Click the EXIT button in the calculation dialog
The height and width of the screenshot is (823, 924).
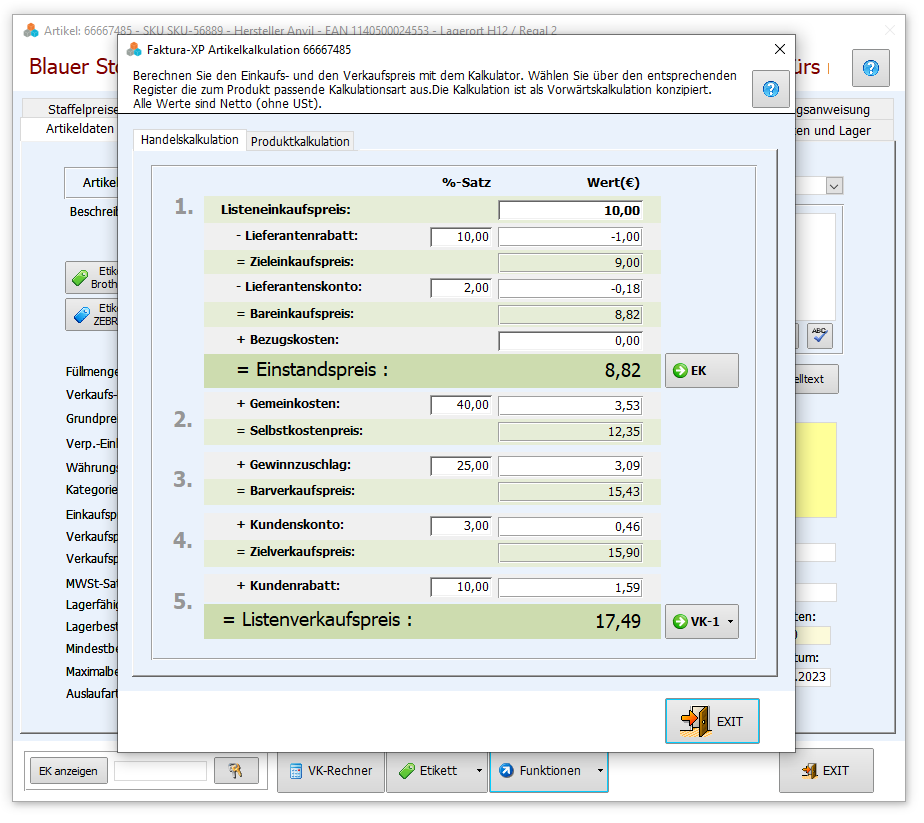712,721
